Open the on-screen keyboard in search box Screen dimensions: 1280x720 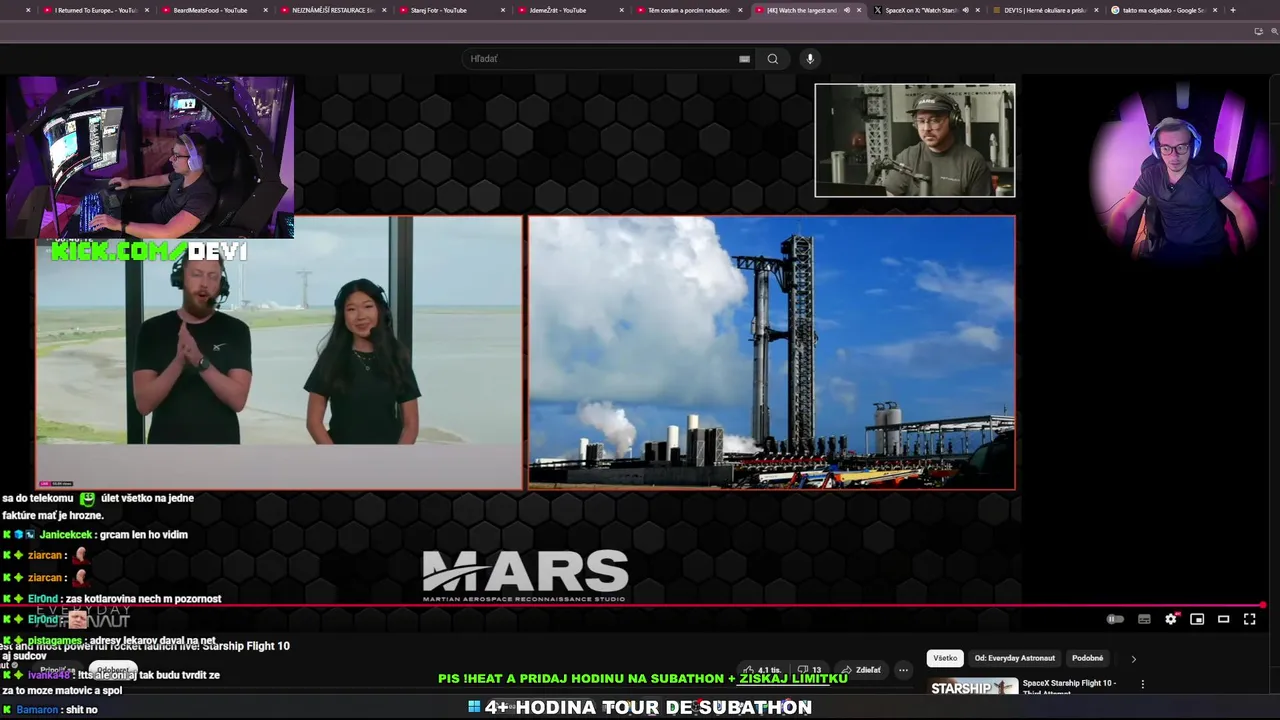[x=744, y=59]
